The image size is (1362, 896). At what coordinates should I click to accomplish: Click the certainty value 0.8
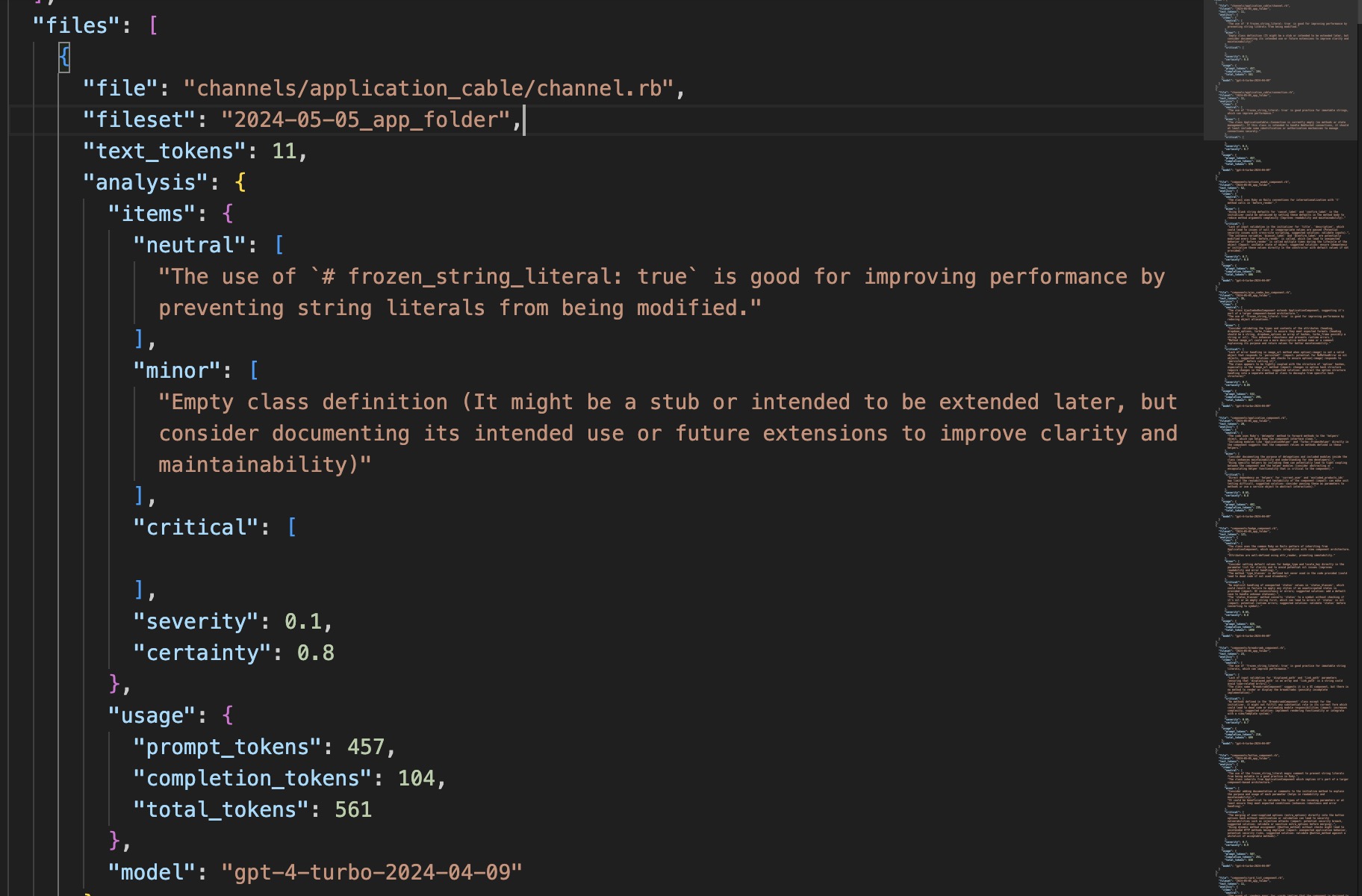tap(315, 653)
